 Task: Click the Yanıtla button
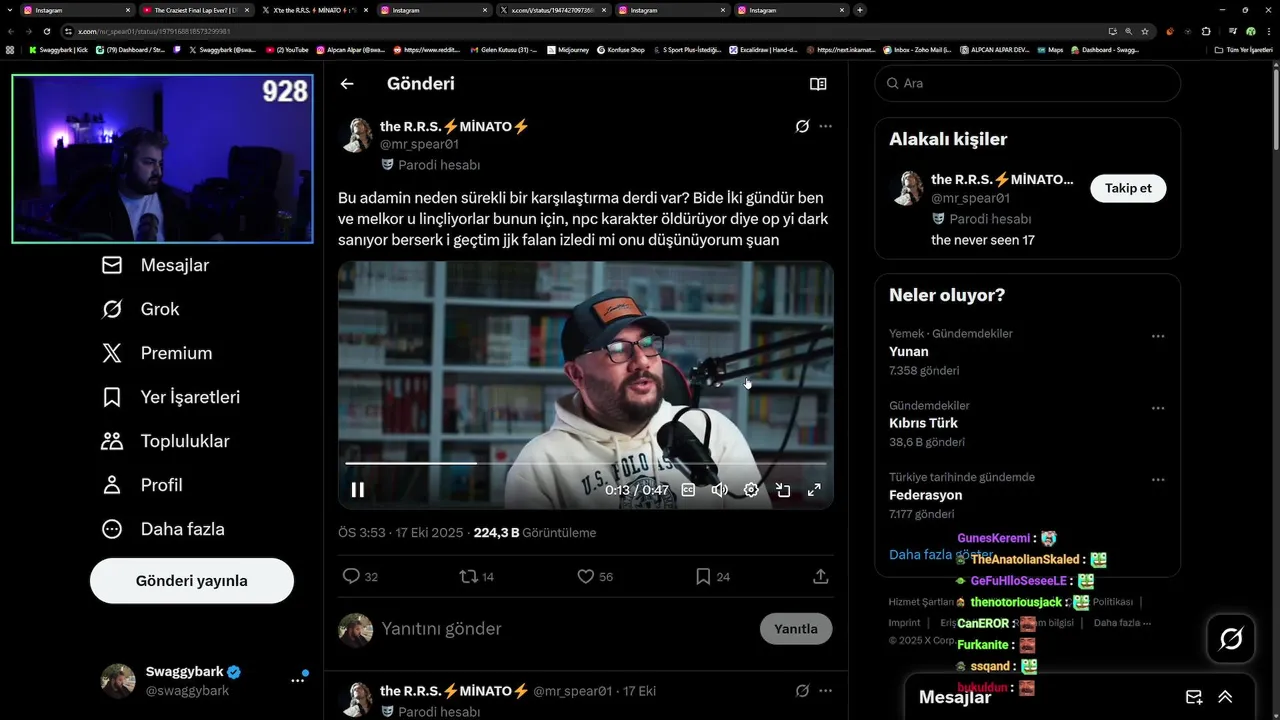tap(796, 629)
